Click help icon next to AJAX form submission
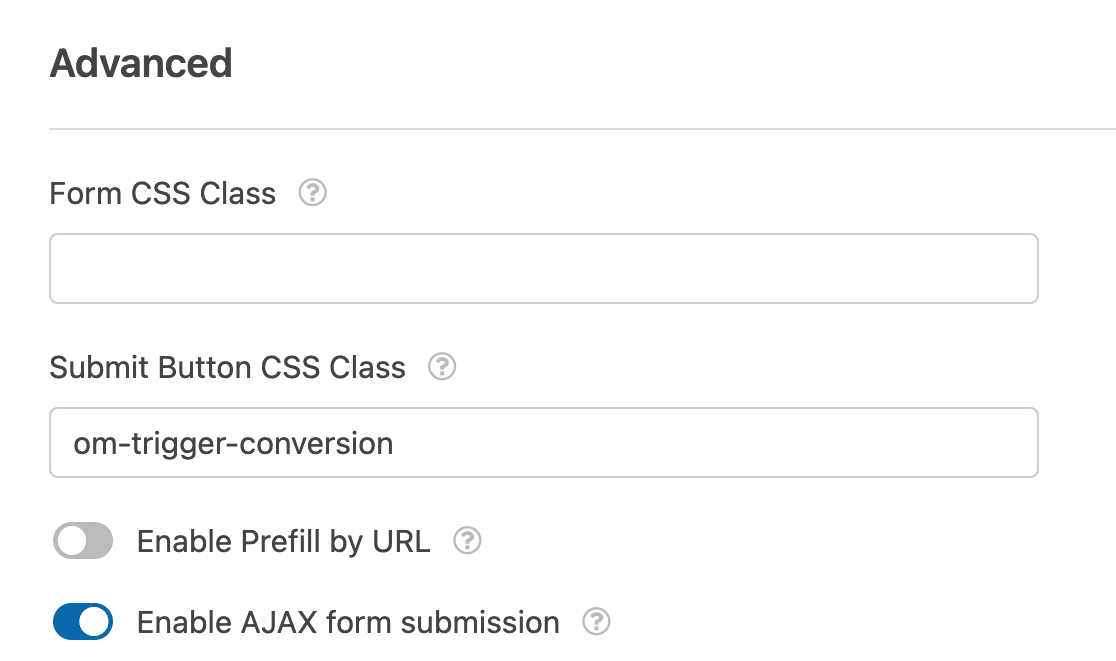 tap(596, 622)
